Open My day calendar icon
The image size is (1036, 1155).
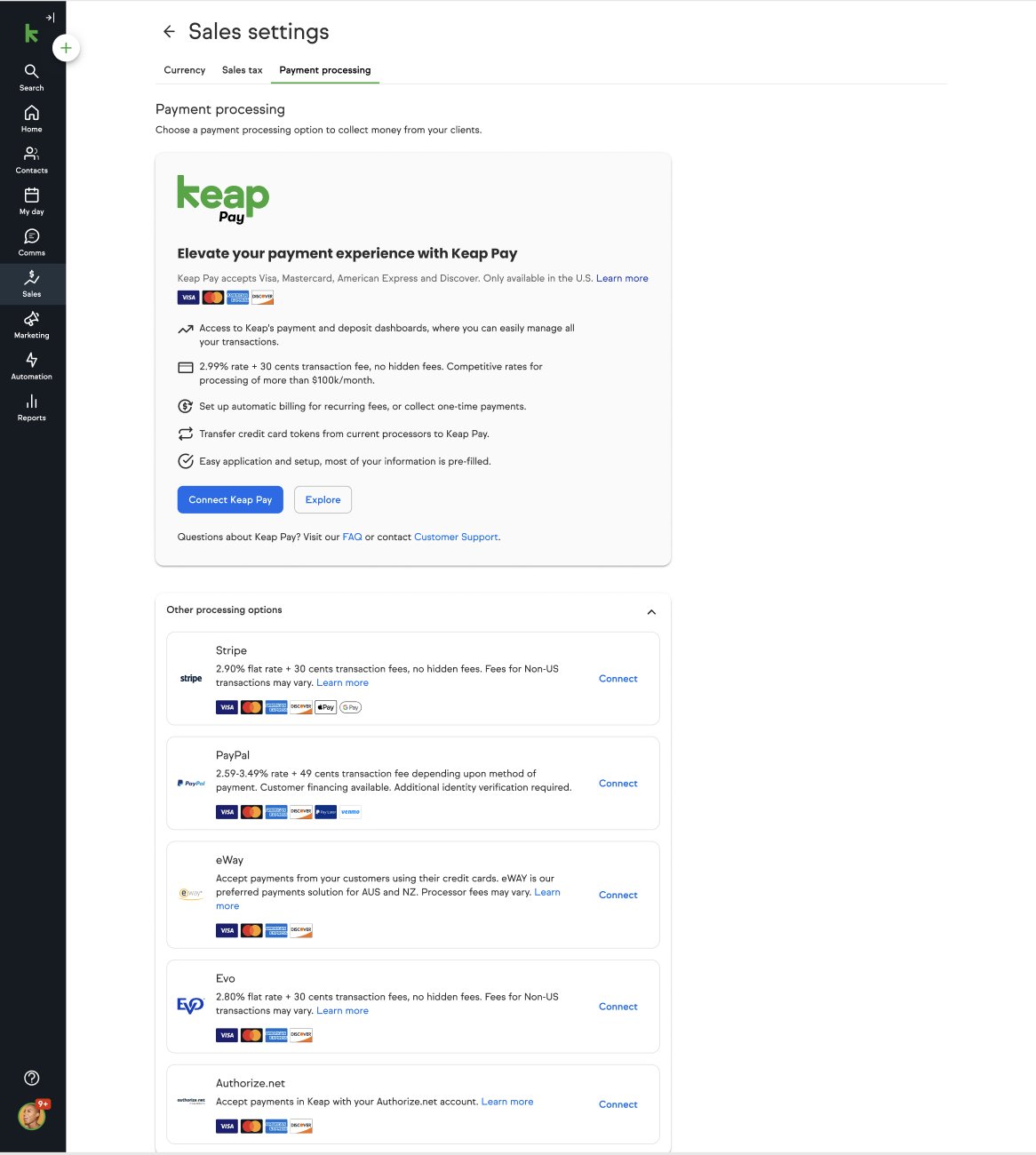pos(32,195)
